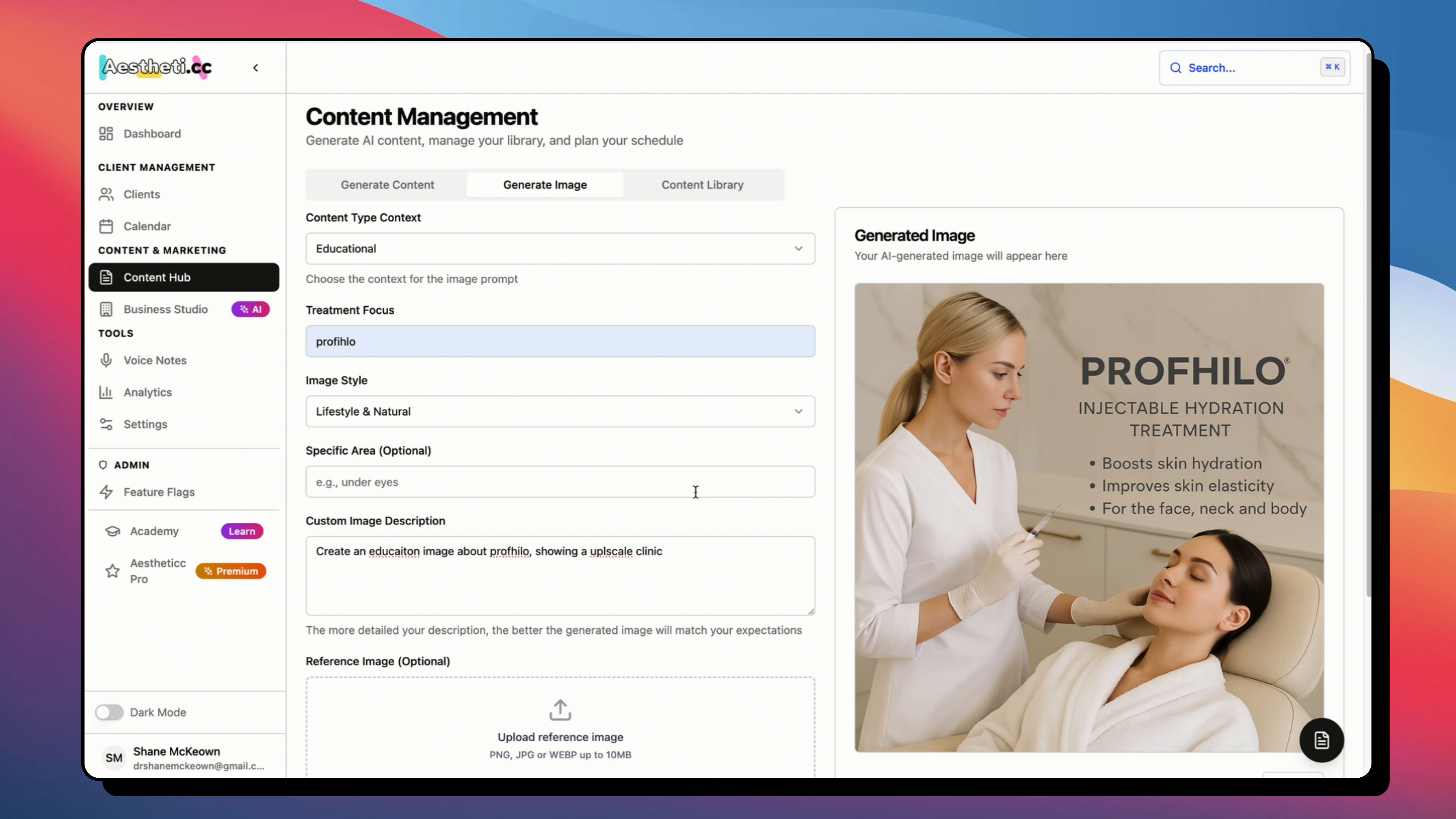Click the Dashboard grid icon

pos(106,133)
